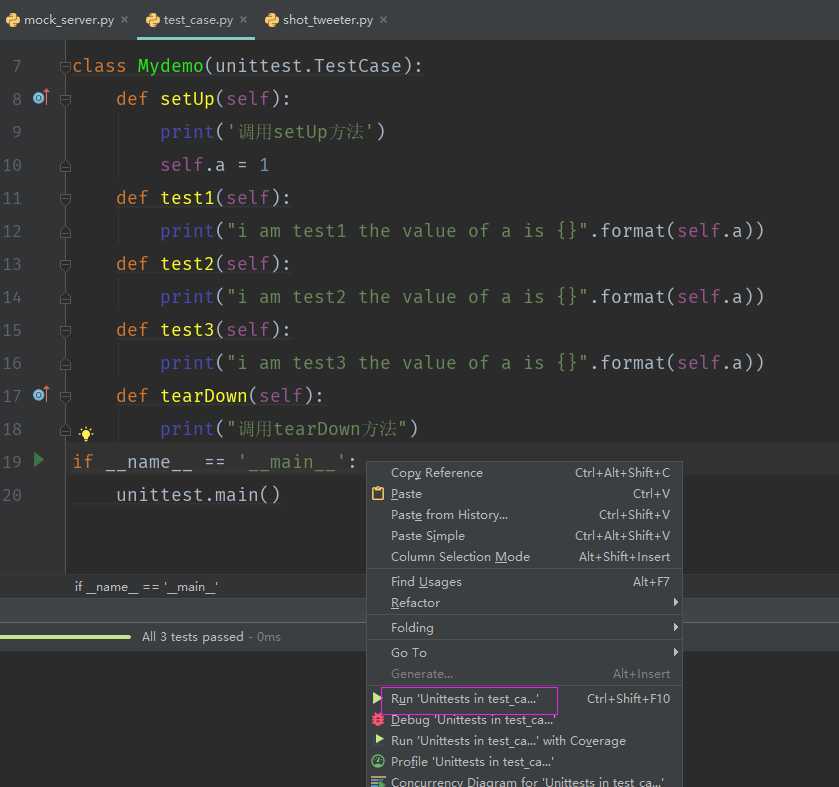The width and height of the screenshot is (839, 787).
Task: Collapse the test2 method fold on line 13
Action: 65,264
